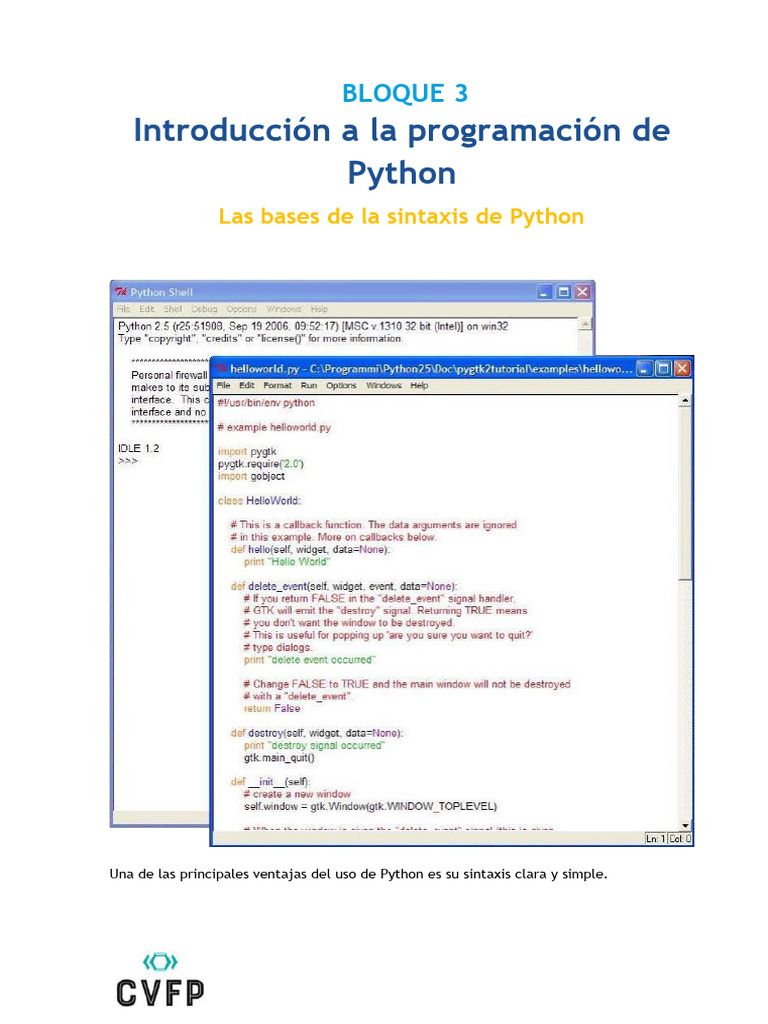Open Options menu in Python Shell window
Screen dimensions: 768x1024
click(x=241, y=309)
